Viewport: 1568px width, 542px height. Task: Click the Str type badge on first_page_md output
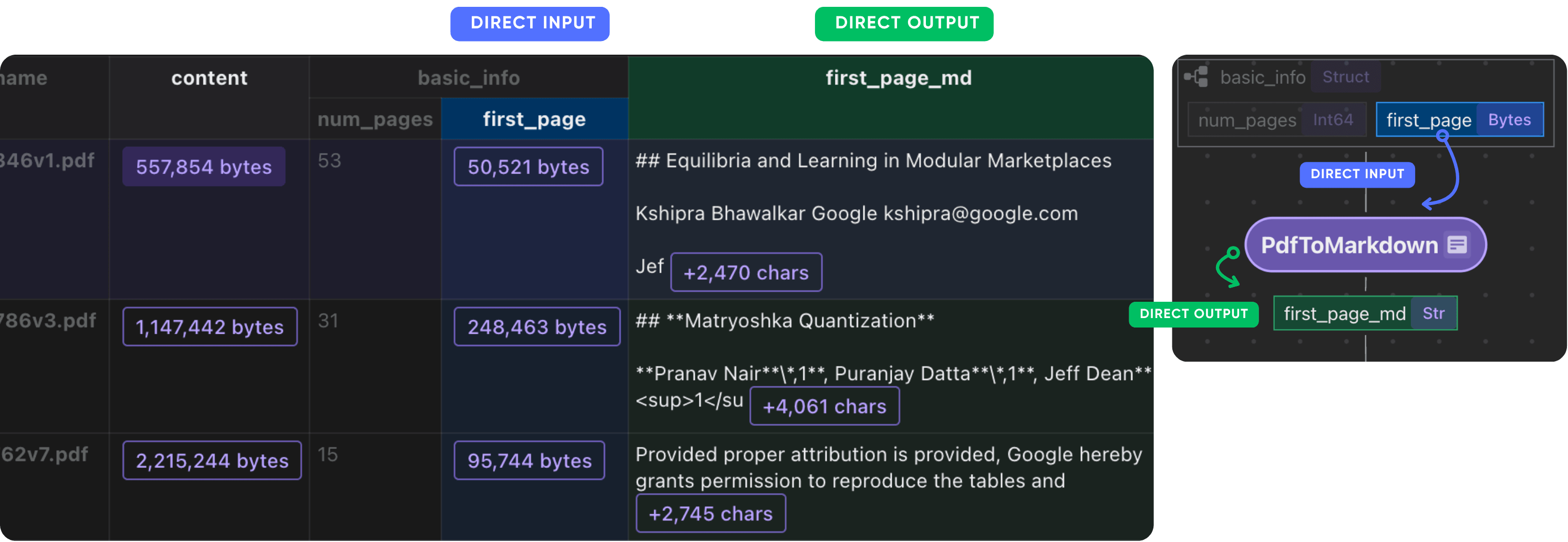(1434, 313)
